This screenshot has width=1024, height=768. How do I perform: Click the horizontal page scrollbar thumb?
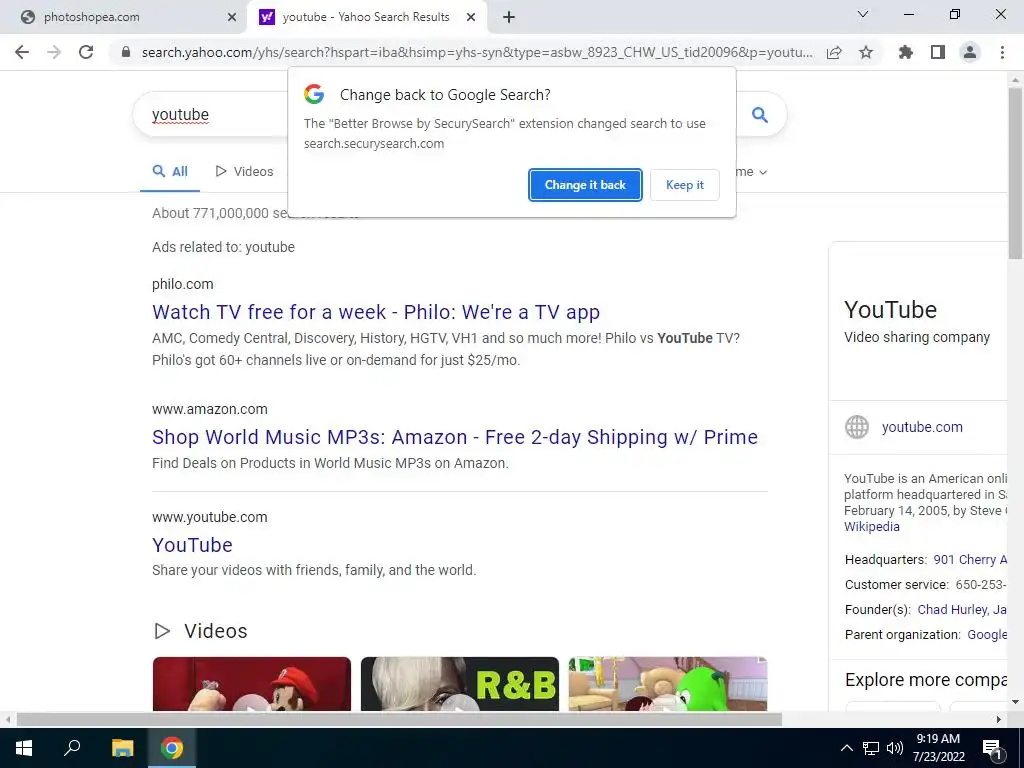coord(399,720)
